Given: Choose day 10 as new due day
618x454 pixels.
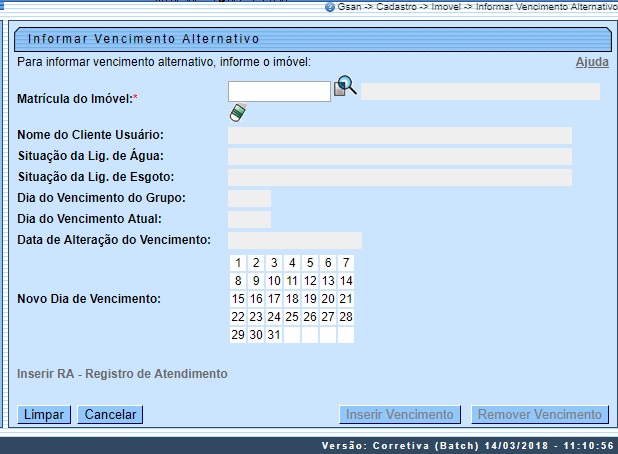Looking at the screenshot, I should (x=274, y=281).
